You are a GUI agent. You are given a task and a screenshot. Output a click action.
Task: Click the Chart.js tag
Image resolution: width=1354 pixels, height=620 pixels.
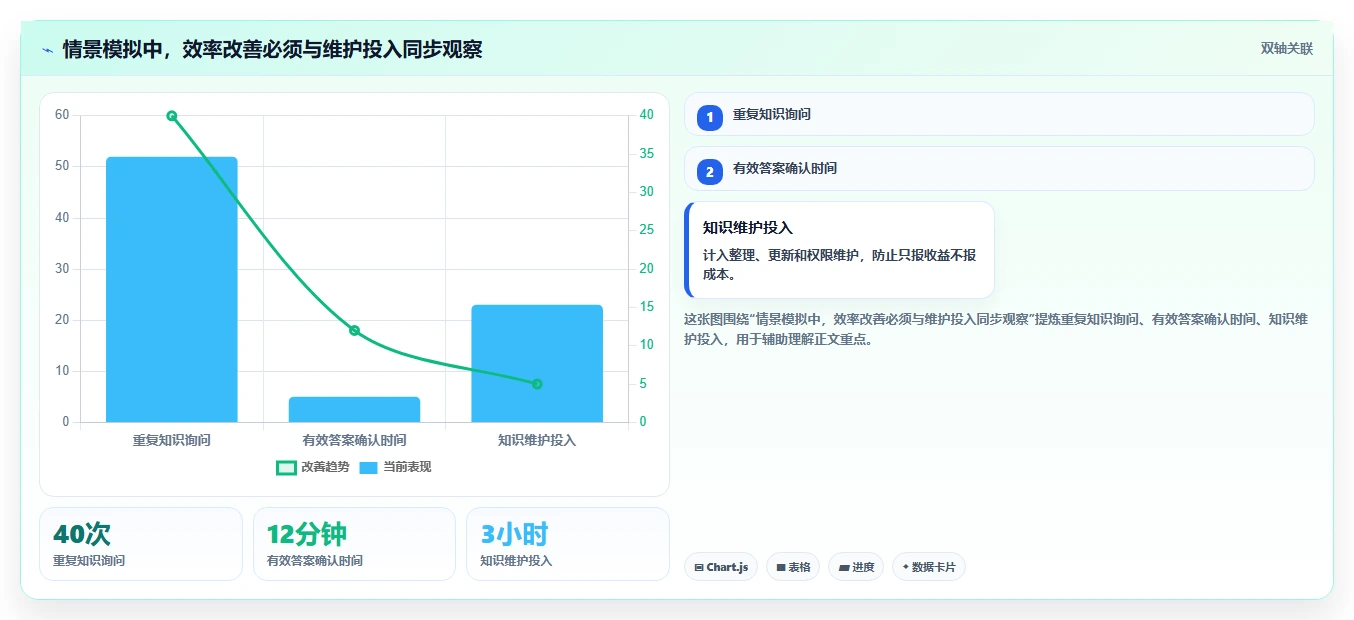point(721,567)
